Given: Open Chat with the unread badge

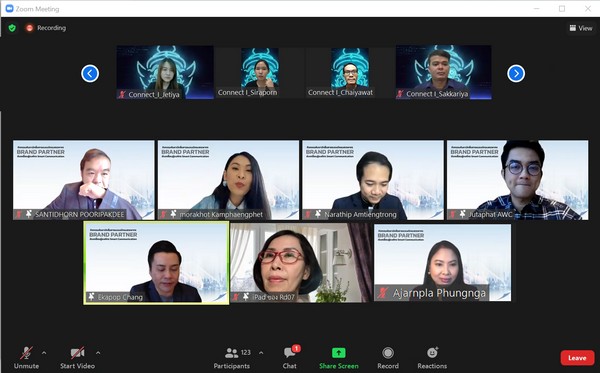Looking at the screenshot, I should tap(290, 352).
